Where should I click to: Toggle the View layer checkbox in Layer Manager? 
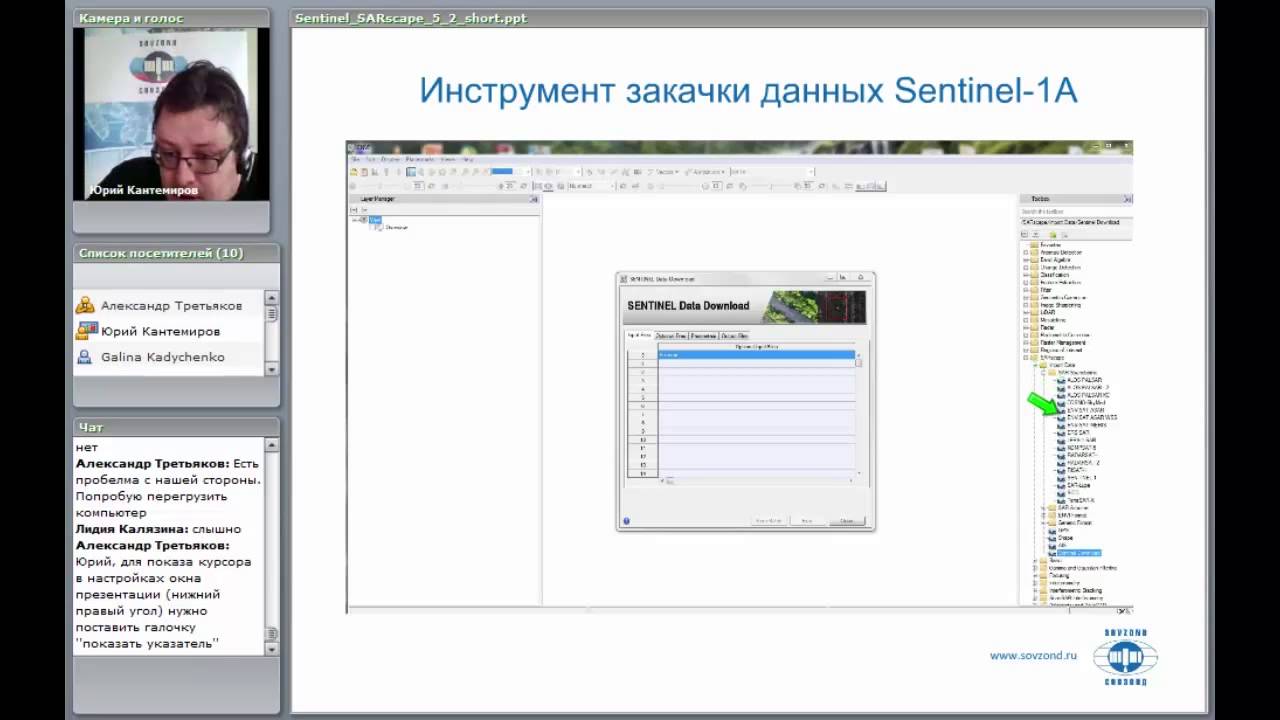pyautogui.click(x=364, y=220)
